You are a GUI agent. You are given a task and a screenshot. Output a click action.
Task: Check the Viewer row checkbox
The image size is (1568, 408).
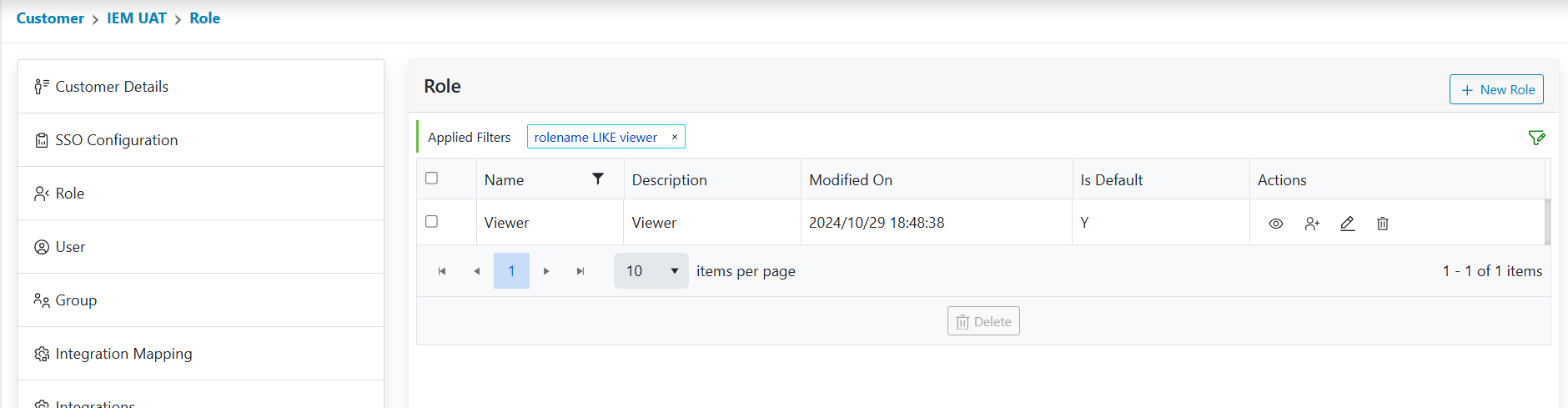point(431,221)
